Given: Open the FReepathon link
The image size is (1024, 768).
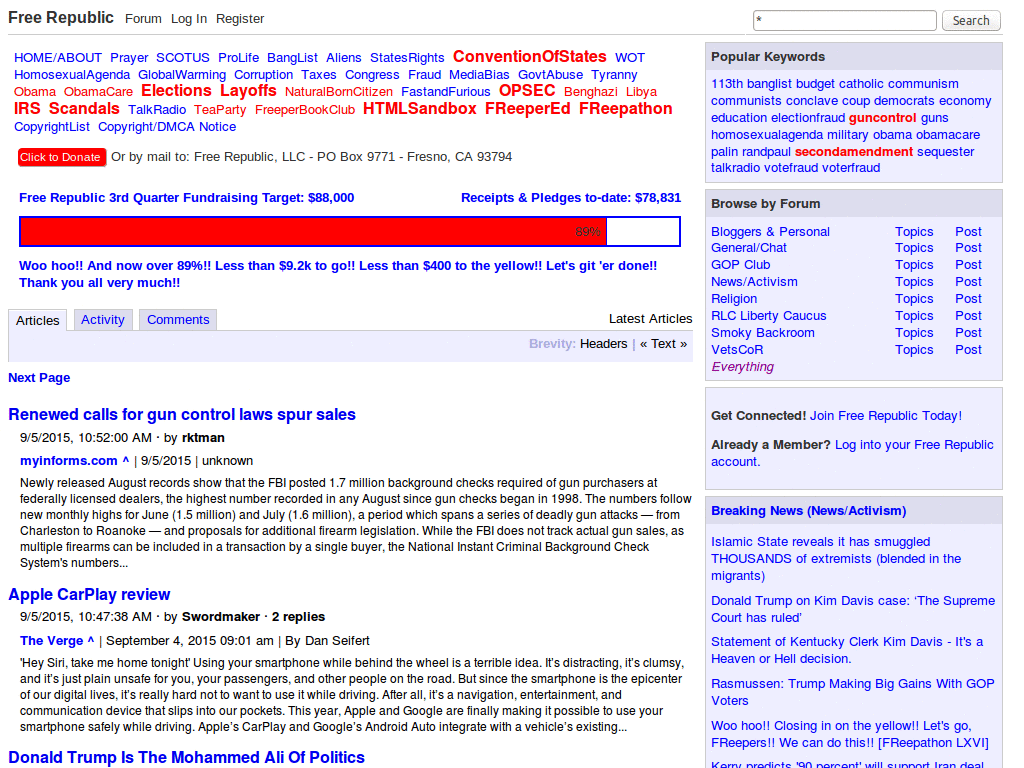Looking at the screenshot, I should tap(626, 108).
